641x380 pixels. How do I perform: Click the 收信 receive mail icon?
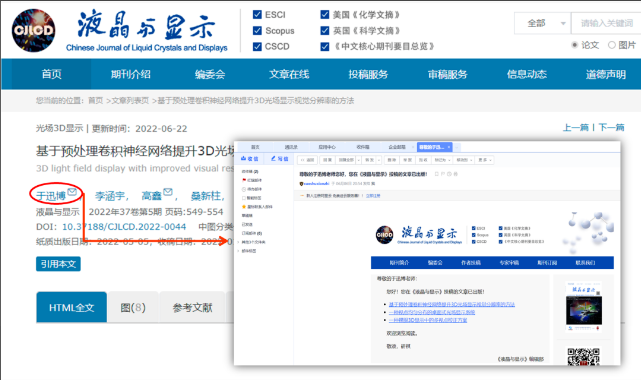pyautogui.click(x=244, y=159)
